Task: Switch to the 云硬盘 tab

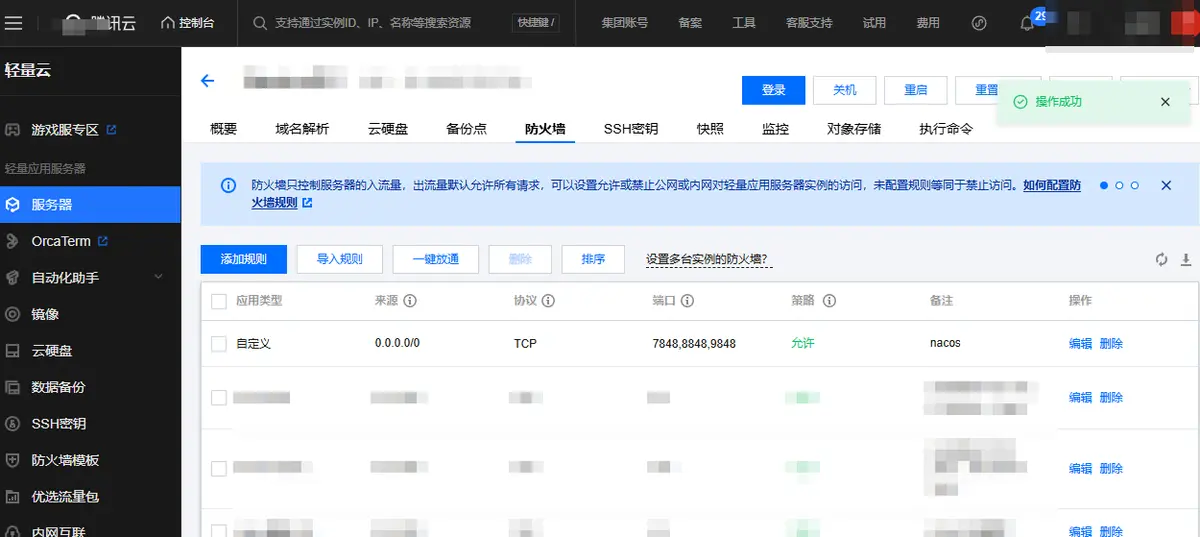Action: click(388, 129)
